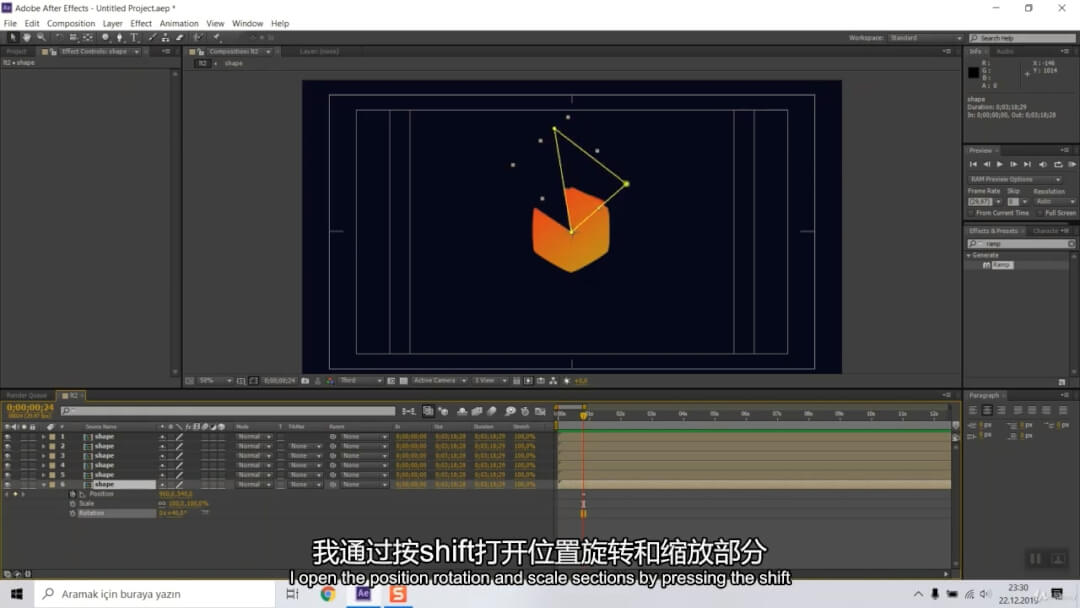1080x608 pixels.
Task: Step to next frame in Preview
Action: point(1014,165)
